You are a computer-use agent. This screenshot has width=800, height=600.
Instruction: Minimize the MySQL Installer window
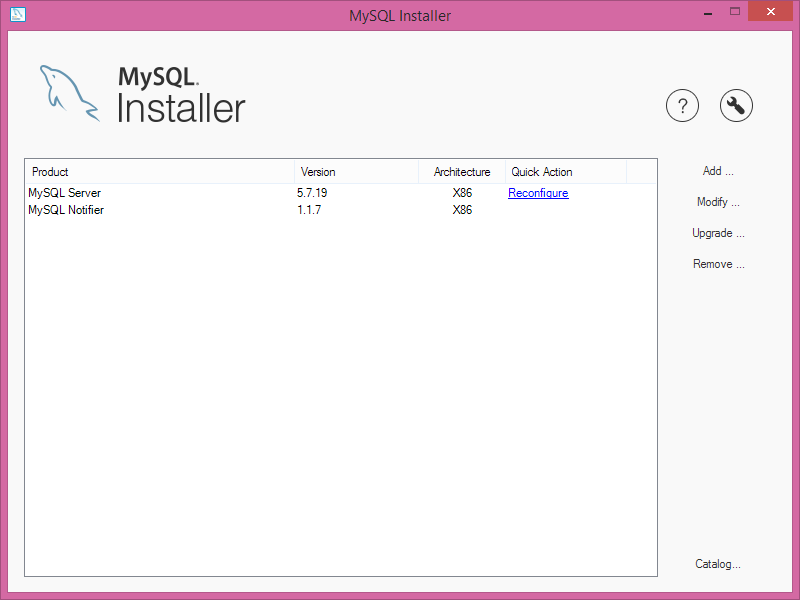[x=708, y=12]
